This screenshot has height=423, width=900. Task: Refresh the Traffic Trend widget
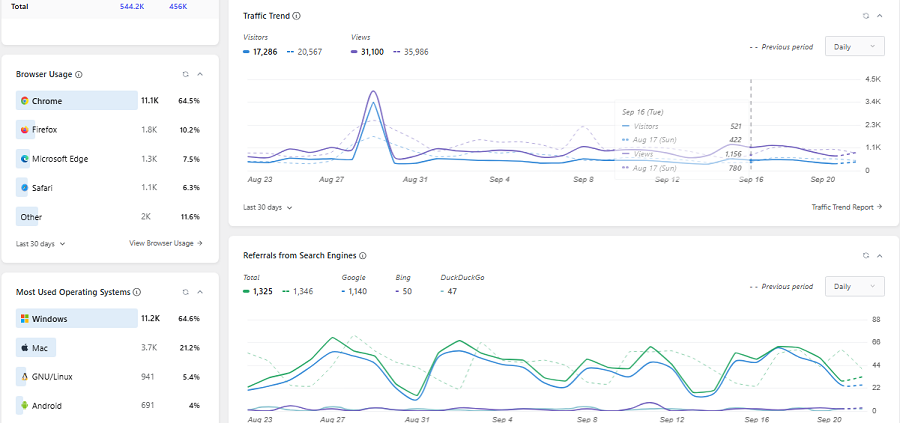coord(865,16)
